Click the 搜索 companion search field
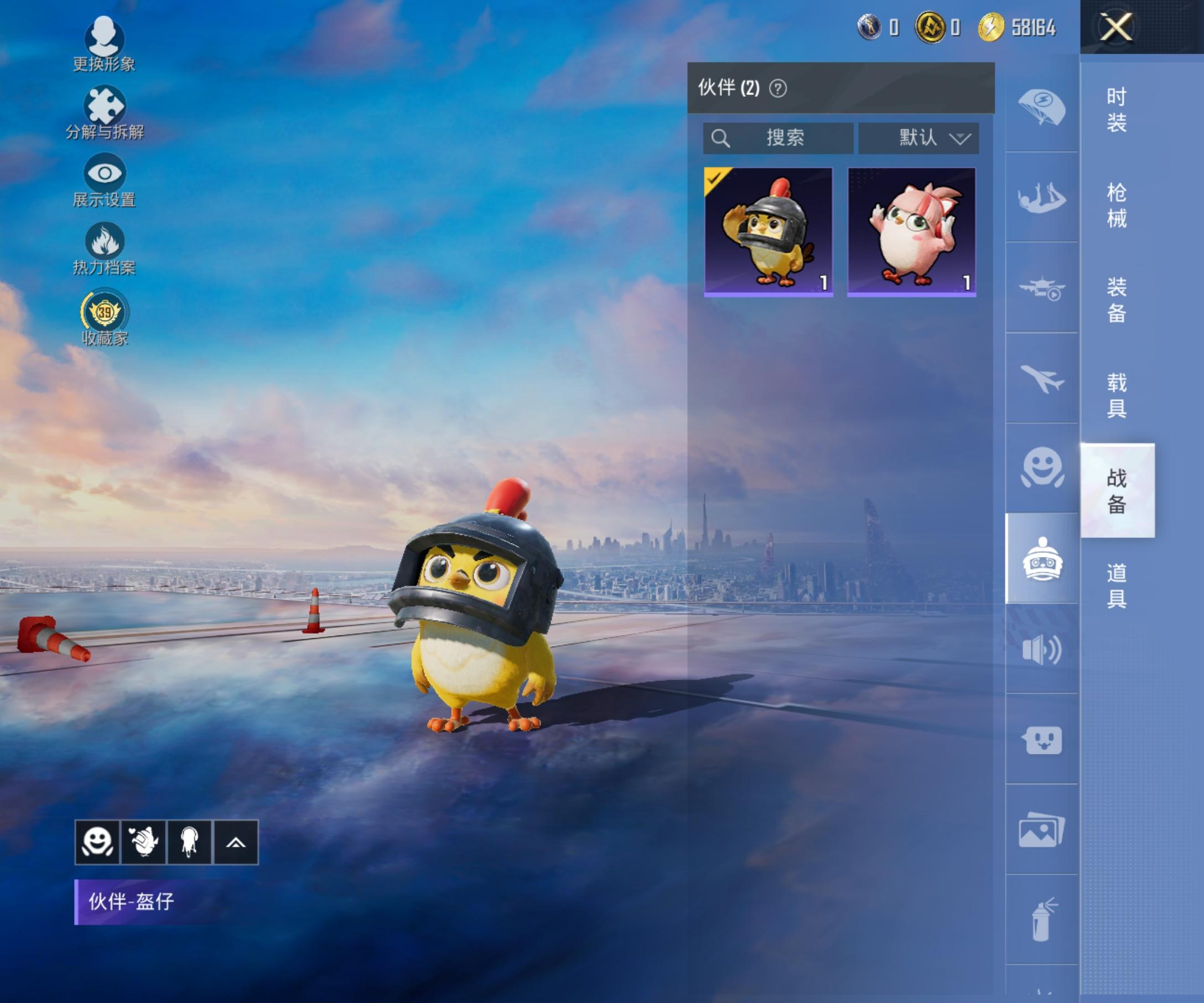Screen dimensions: 1204x1003 778,138
